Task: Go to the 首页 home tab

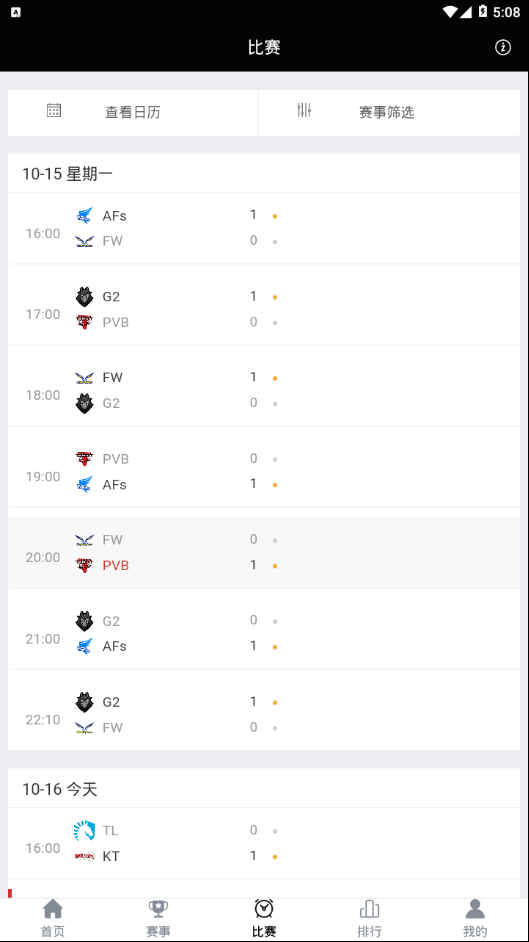Action: click(x=53, y=919)
